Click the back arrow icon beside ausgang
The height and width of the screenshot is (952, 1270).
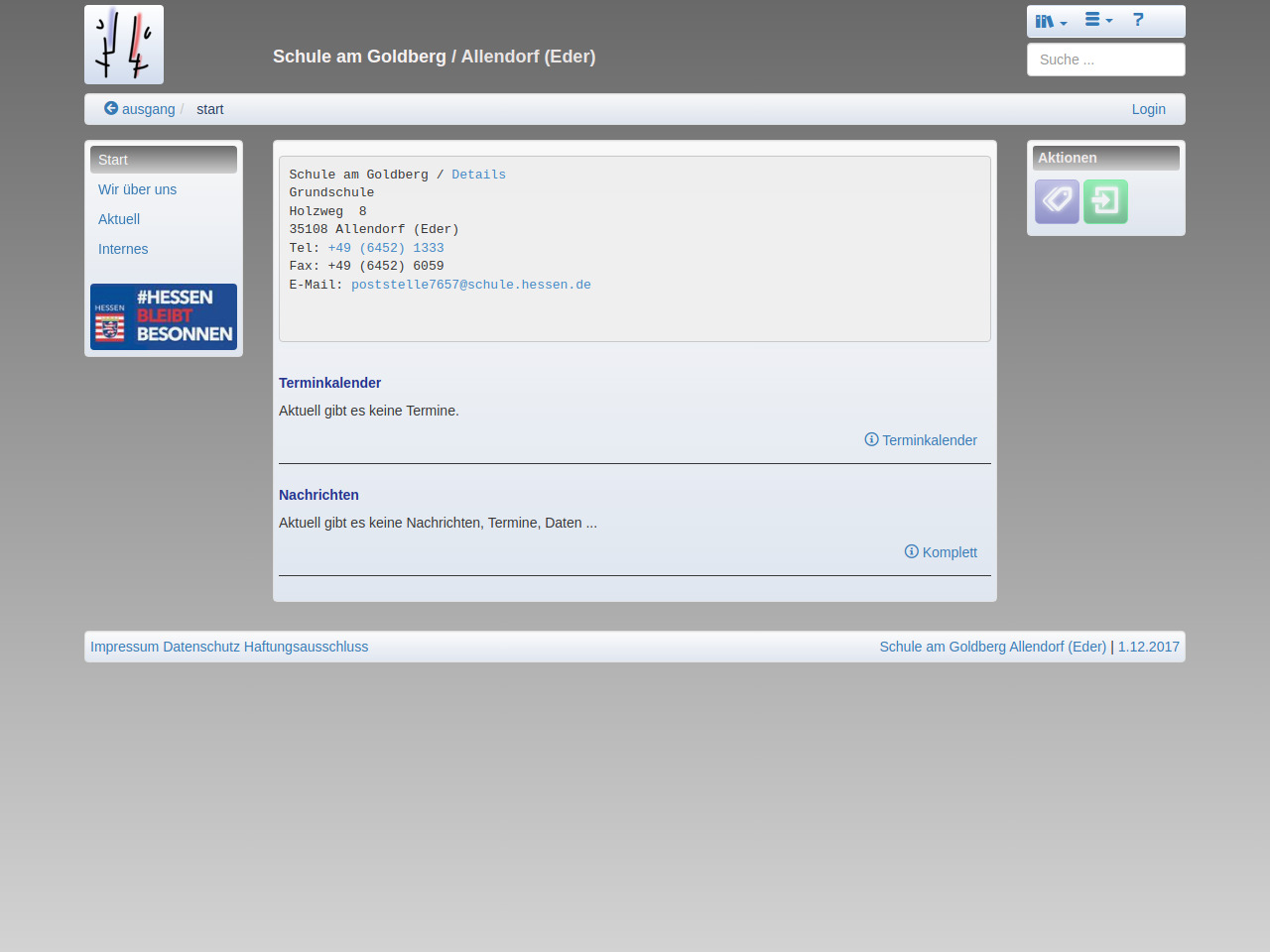point(111,108)
